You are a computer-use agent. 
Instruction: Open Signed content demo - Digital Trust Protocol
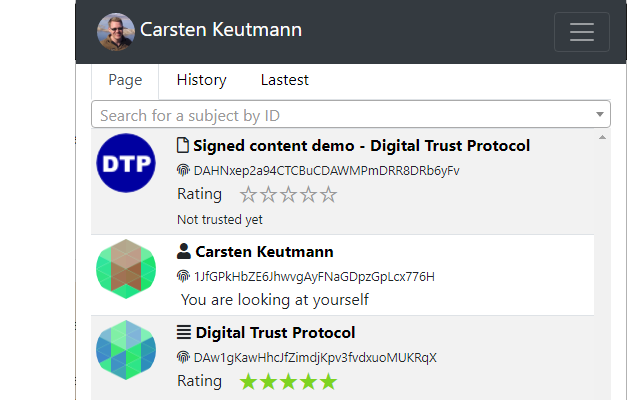pos(361,146)
